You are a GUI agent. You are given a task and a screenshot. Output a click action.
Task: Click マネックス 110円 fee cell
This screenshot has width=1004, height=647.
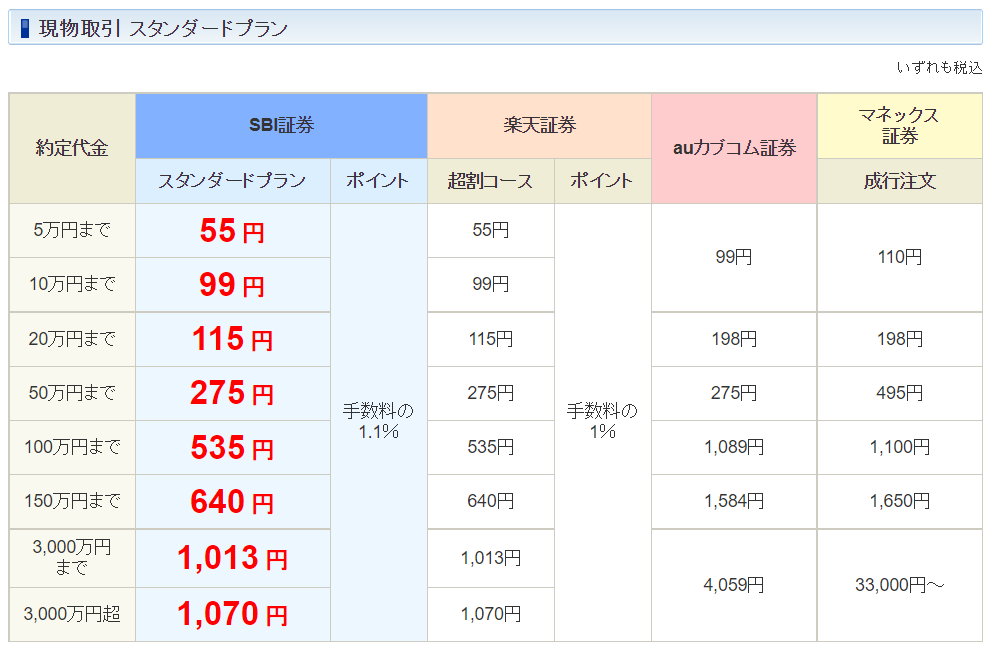pos(900,257)
